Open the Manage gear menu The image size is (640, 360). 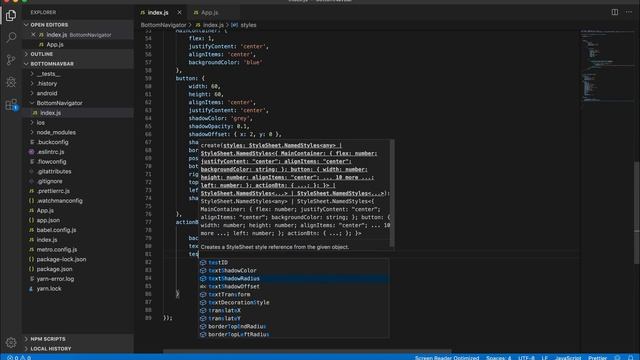coord(11,342)
